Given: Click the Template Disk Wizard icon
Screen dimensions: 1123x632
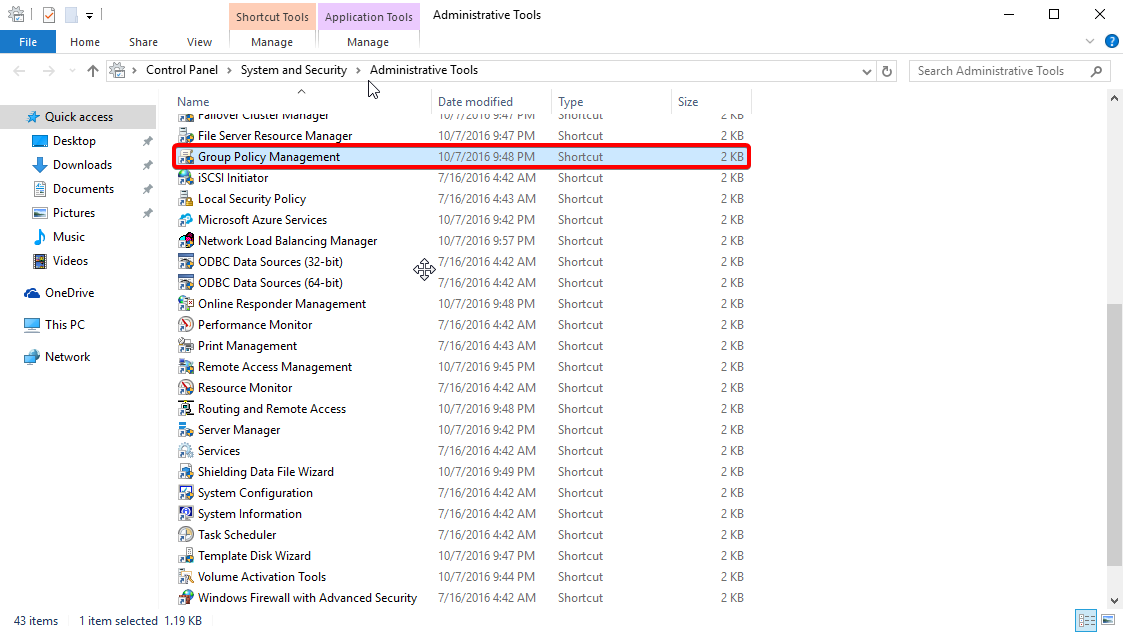Looking at the screenshot, I should (x=185, y=556).
